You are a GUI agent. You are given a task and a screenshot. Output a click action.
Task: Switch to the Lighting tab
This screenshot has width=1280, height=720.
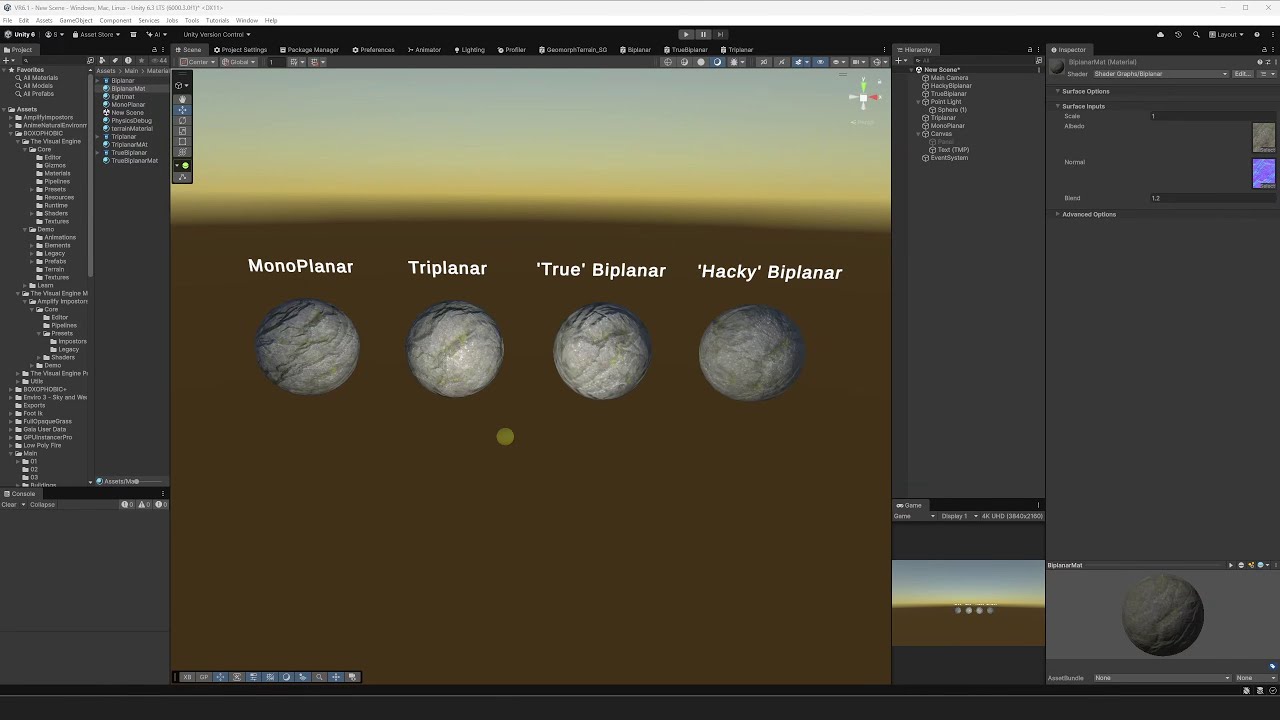point(469,50)
